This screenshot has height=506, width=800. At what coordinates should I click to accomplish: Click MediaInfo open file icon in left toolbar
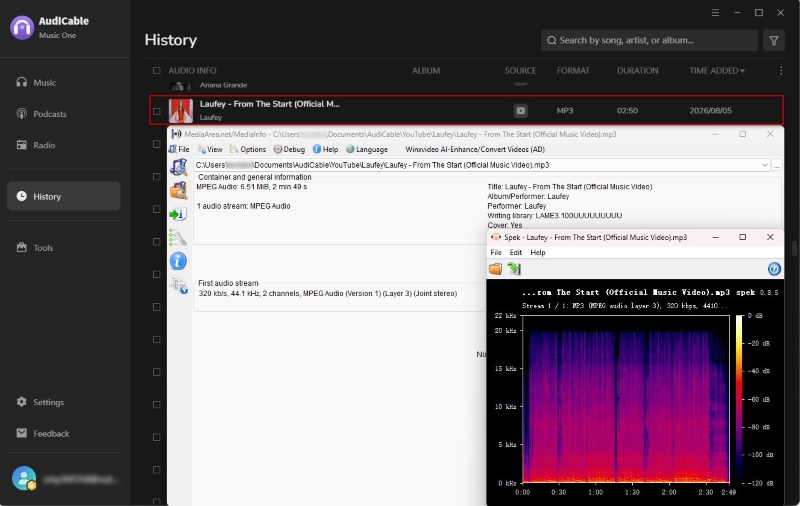click(179, 166)
